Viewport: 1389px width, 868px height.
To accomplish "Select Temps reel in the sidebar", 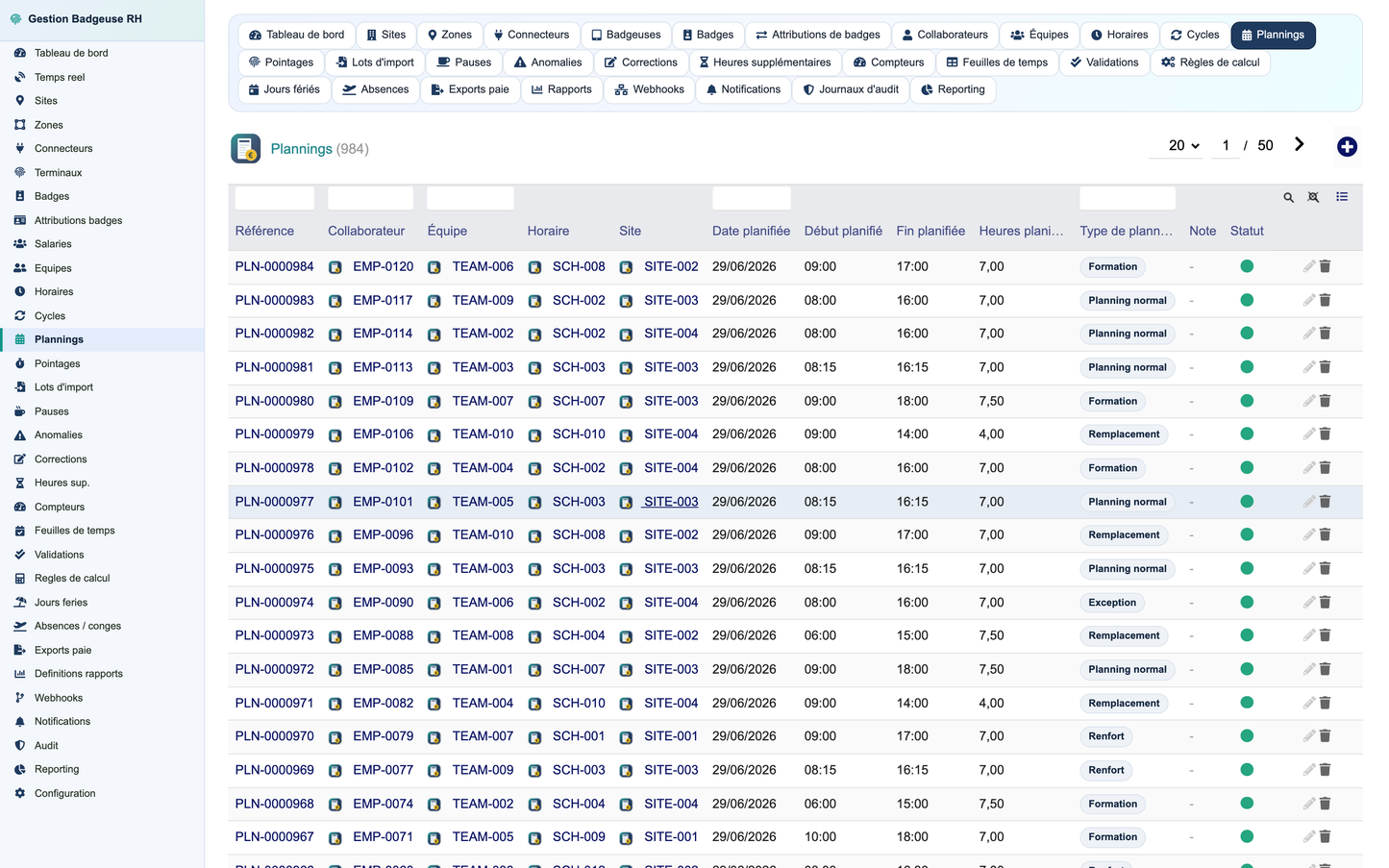I will click(x=60, y=77).
